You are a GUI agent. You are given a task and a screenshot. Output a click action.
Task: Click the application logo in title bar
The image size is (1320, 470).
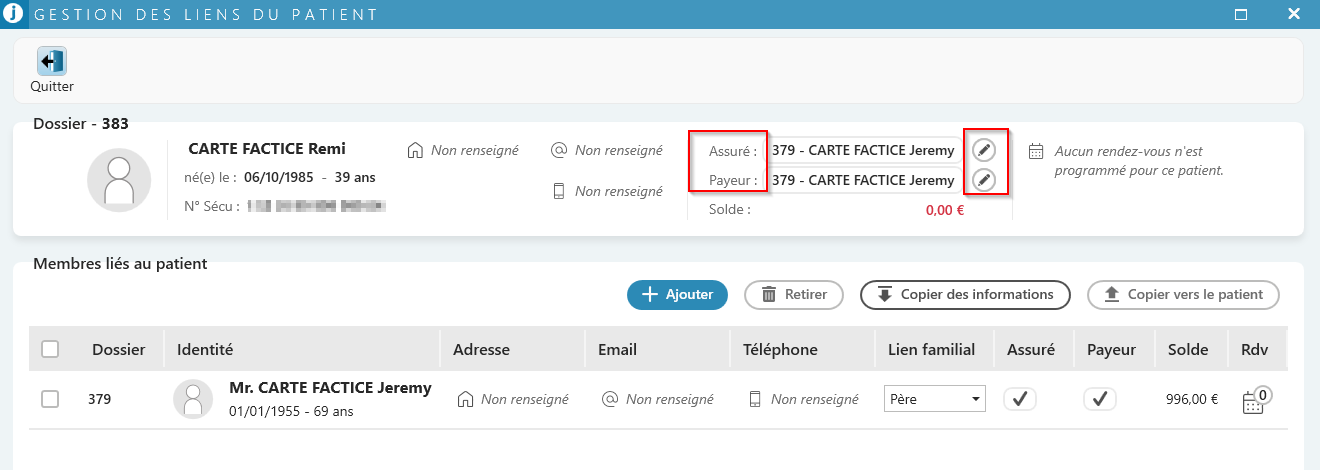(13, 14)
